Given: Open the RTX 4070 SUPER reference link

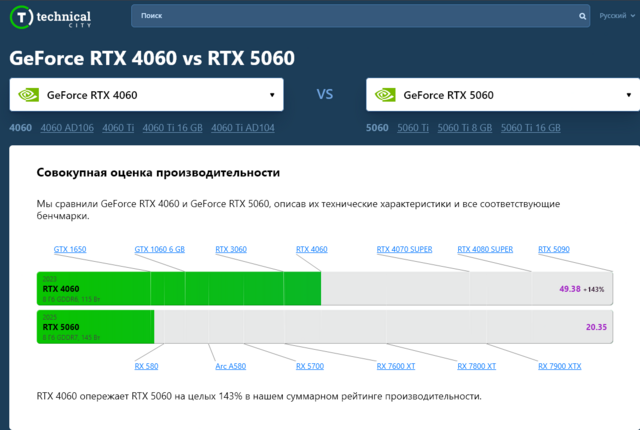Looking at the screenshot, I should [x=404, y=249].
